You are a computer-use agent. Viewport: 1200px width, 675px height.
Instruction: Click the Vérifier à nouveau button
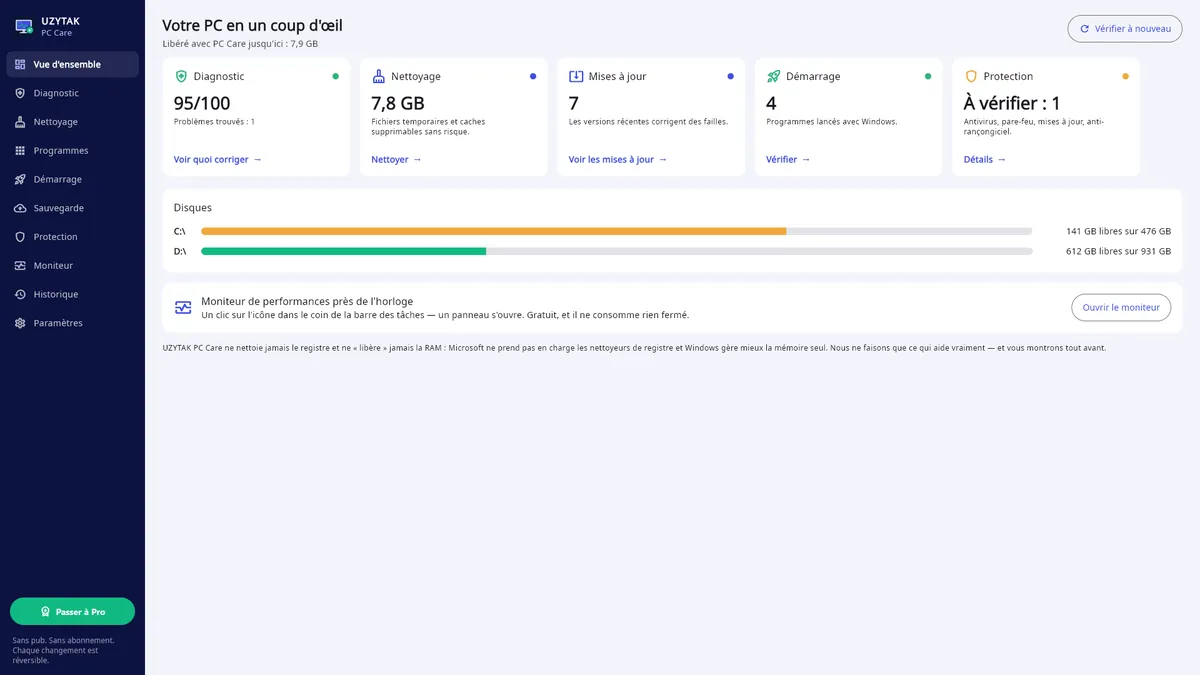pyautogui.click(x=1124, y=29)
